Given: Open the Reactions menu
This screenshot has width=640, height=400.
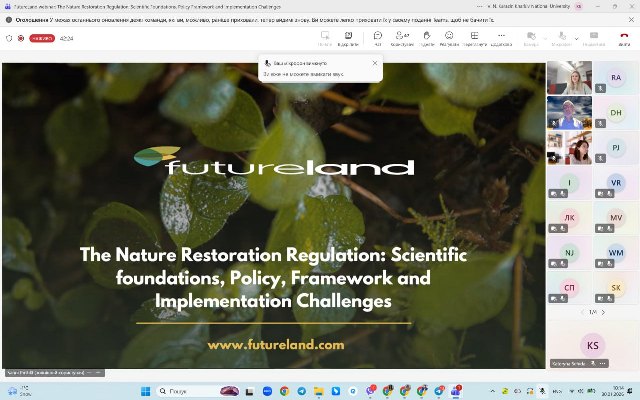Looking at the screenshot, I should point(450,38).
